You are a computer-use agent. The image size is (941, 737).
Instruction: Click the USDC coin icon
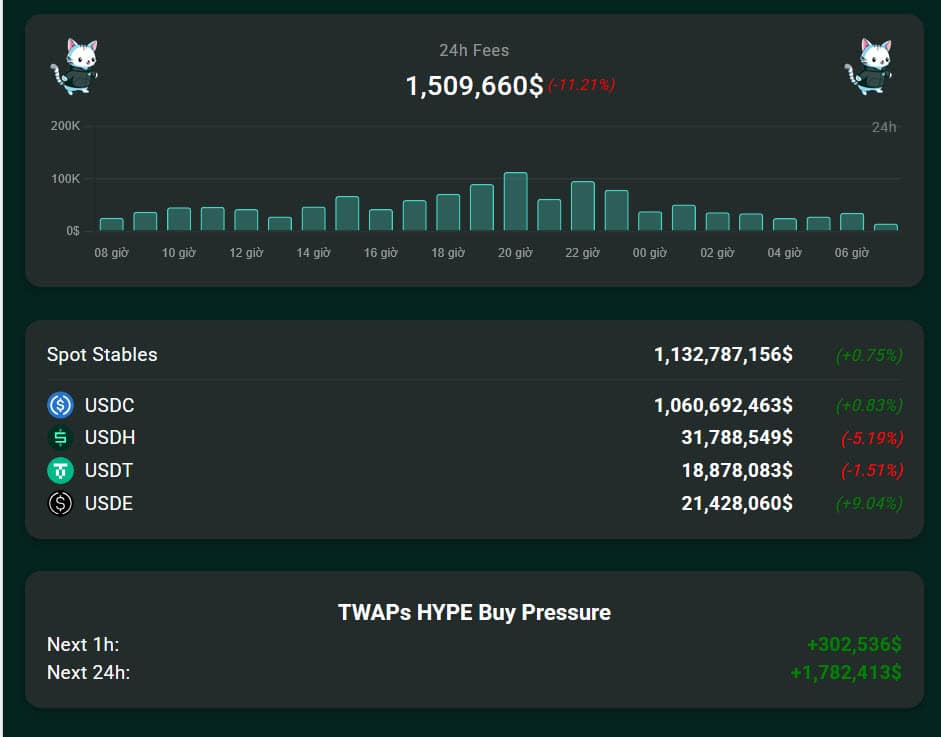(x=61, y=405)
